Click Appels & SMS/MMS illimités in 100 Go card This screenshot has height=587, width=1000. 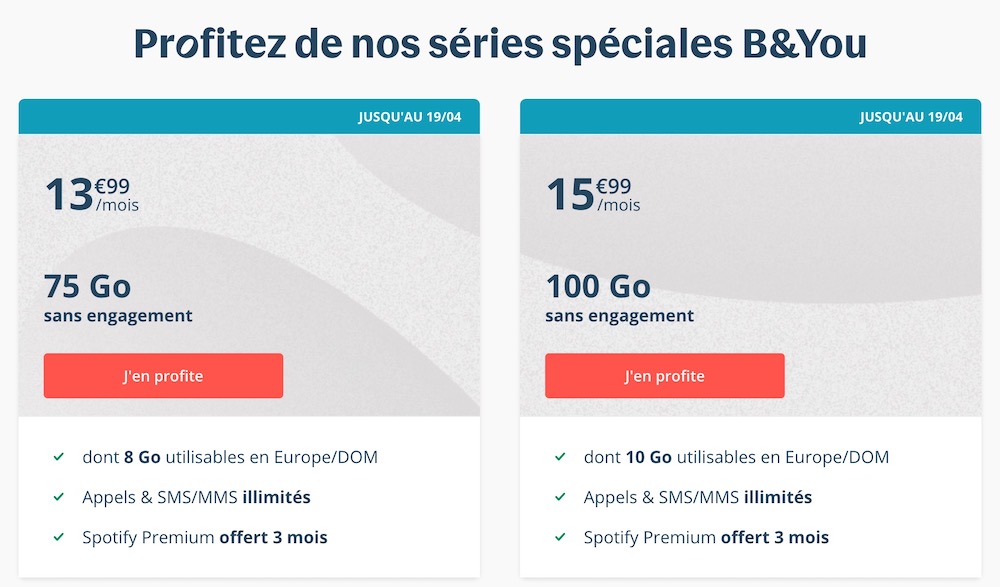coord(698,497)
